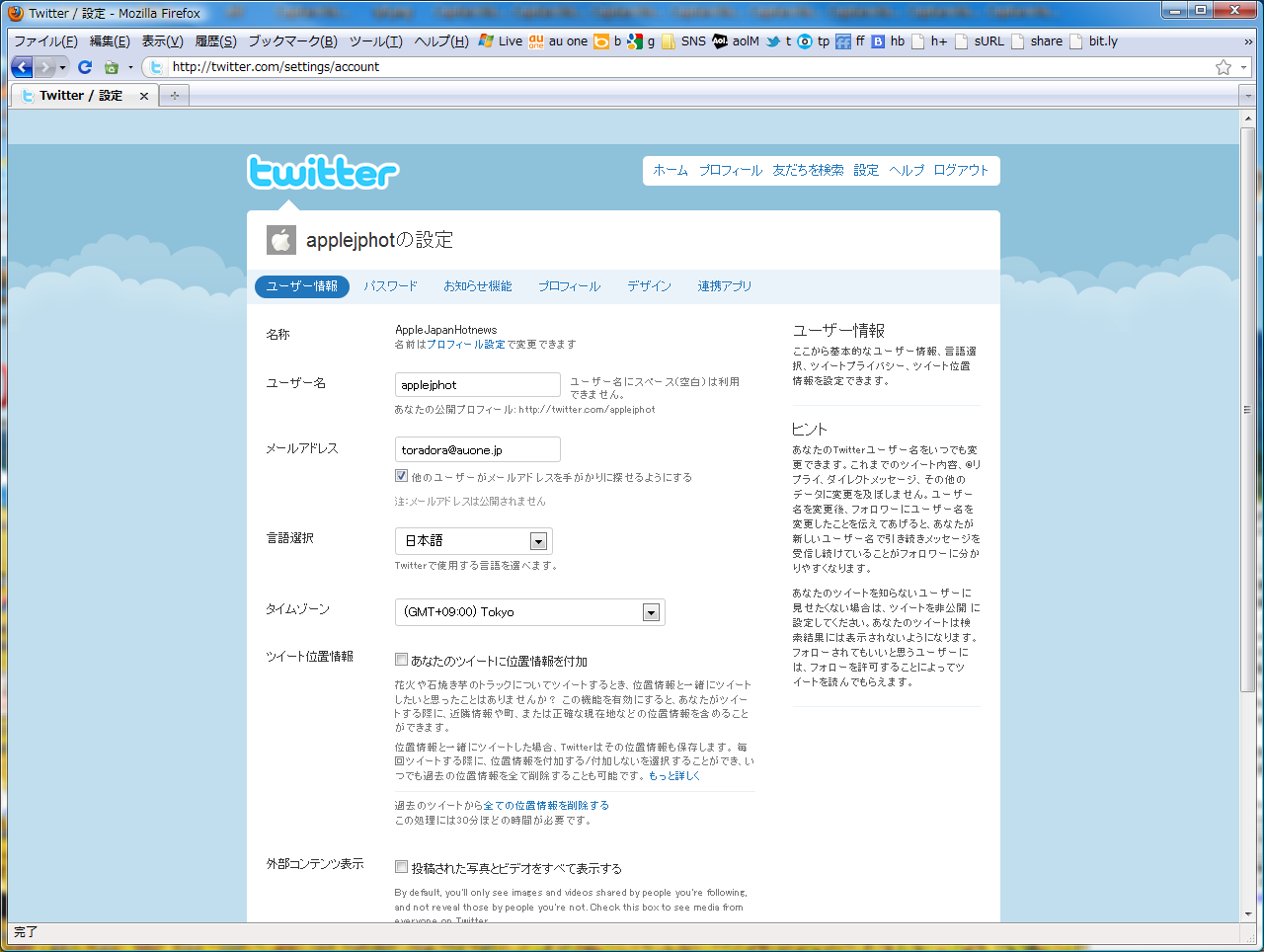Open the sURL bookmarklet
1264x952 pixels.
[980, 41]
